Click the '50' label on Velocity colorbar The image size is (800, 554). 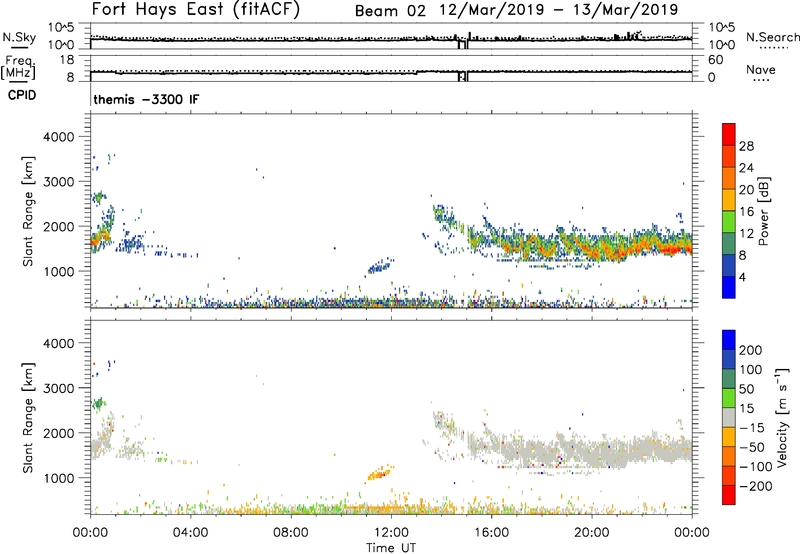click(746, 389)
